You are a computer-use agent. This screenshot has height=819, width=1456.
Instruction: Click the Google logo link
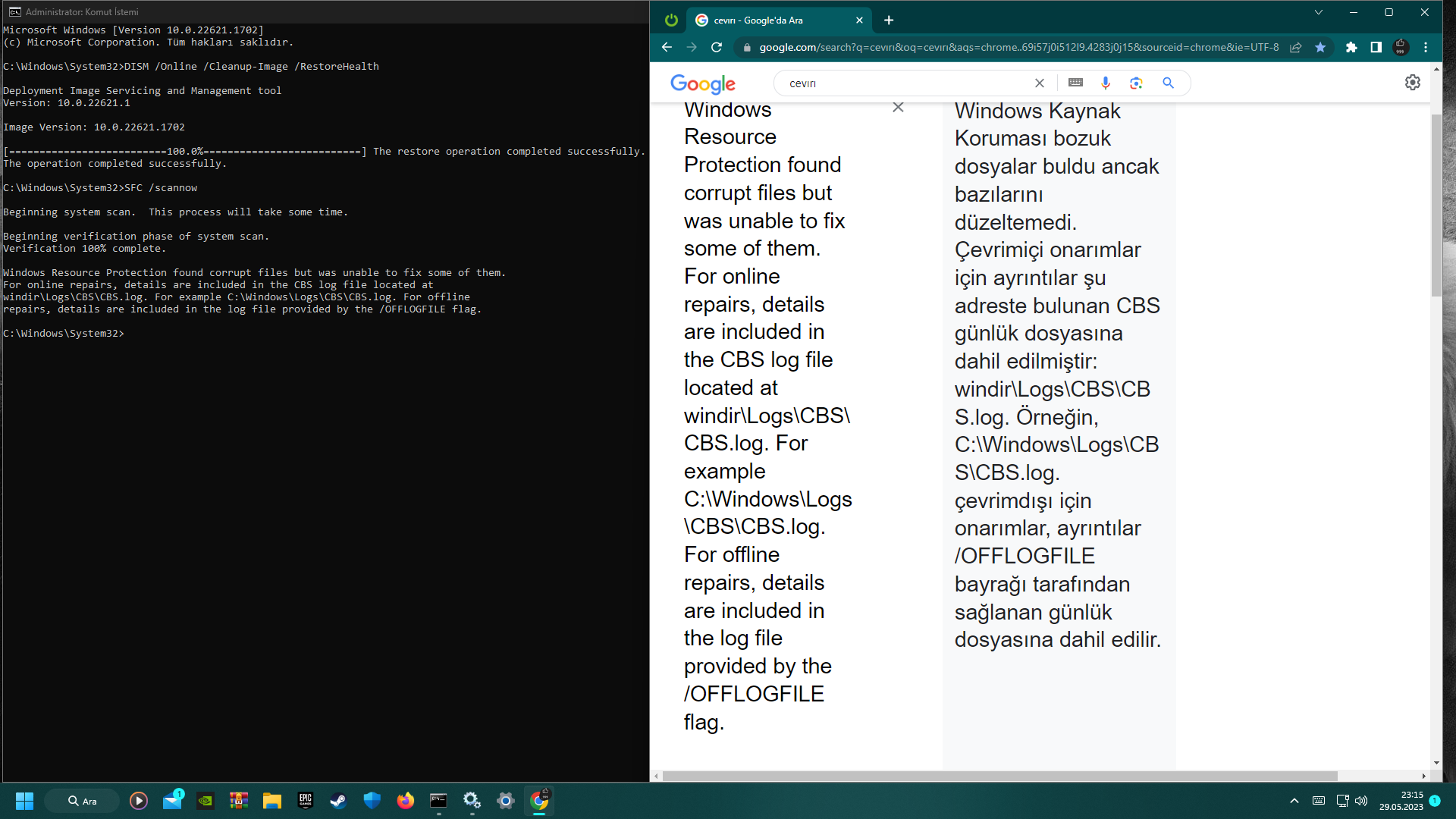click(703, 83)
